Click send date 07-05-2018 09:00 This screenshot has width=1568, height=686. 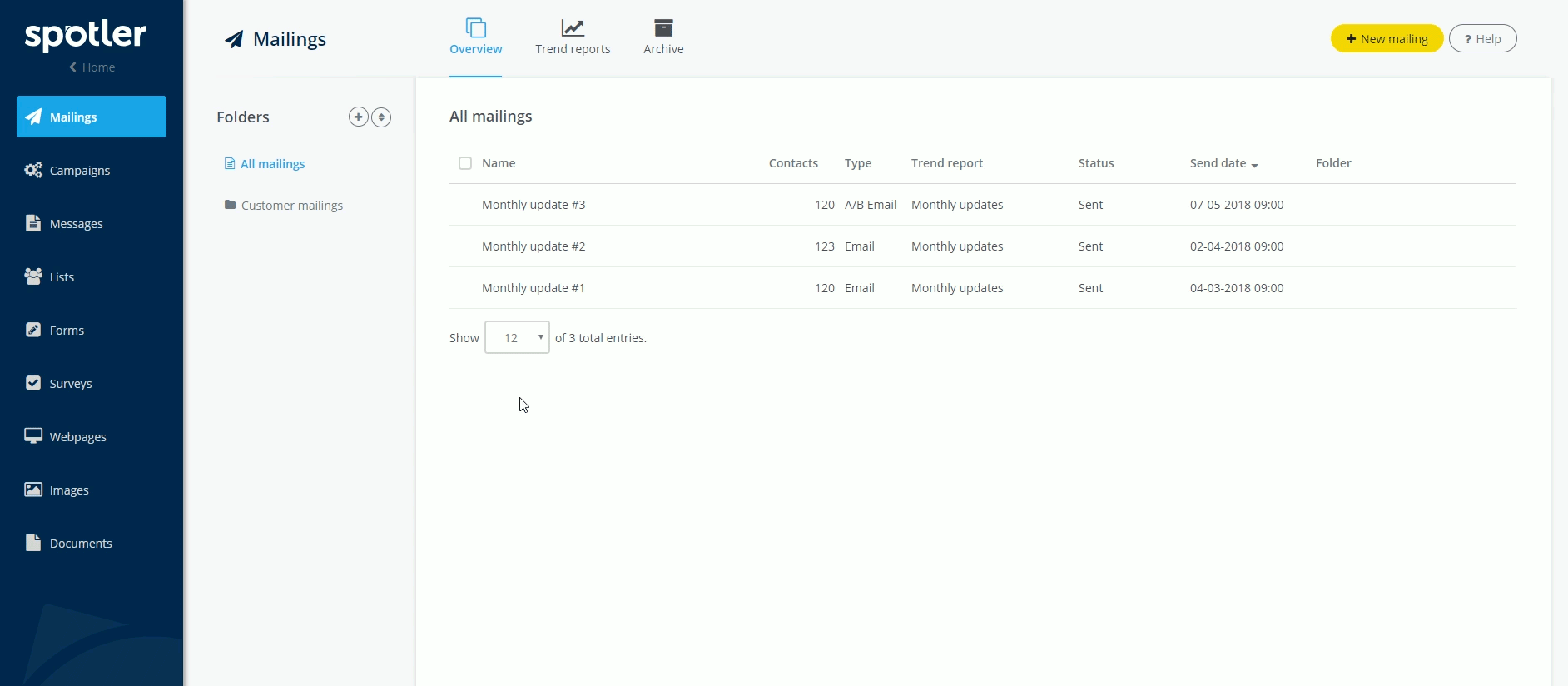(x=1237, y=205)
